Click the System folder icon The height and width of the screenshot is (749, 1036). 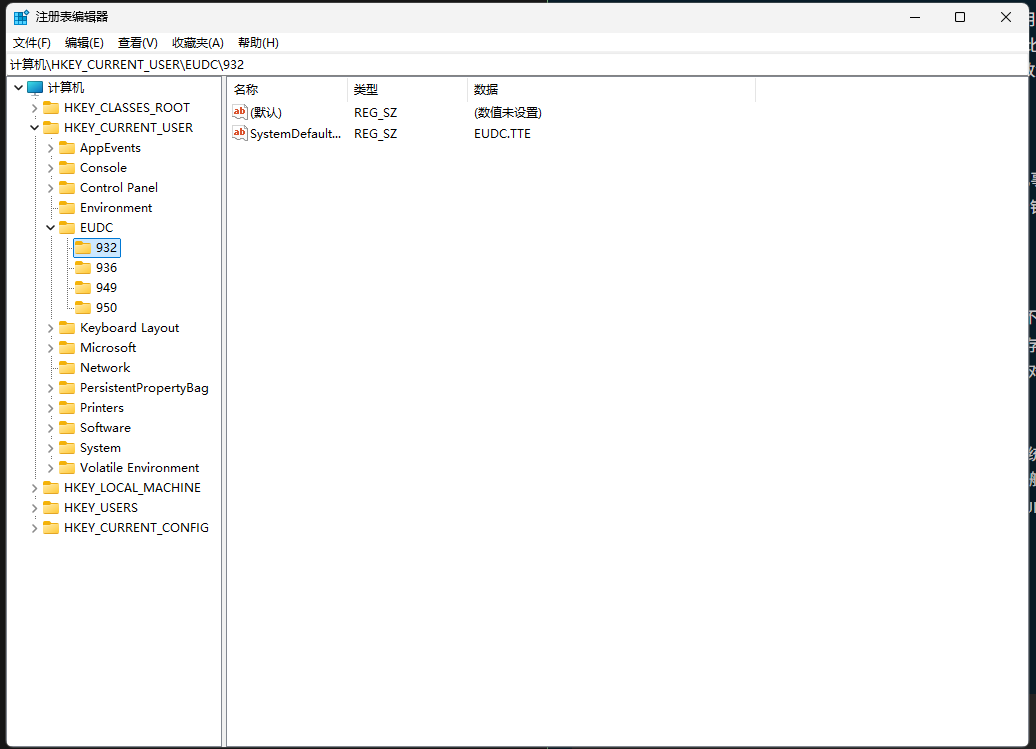coord(67,448)
